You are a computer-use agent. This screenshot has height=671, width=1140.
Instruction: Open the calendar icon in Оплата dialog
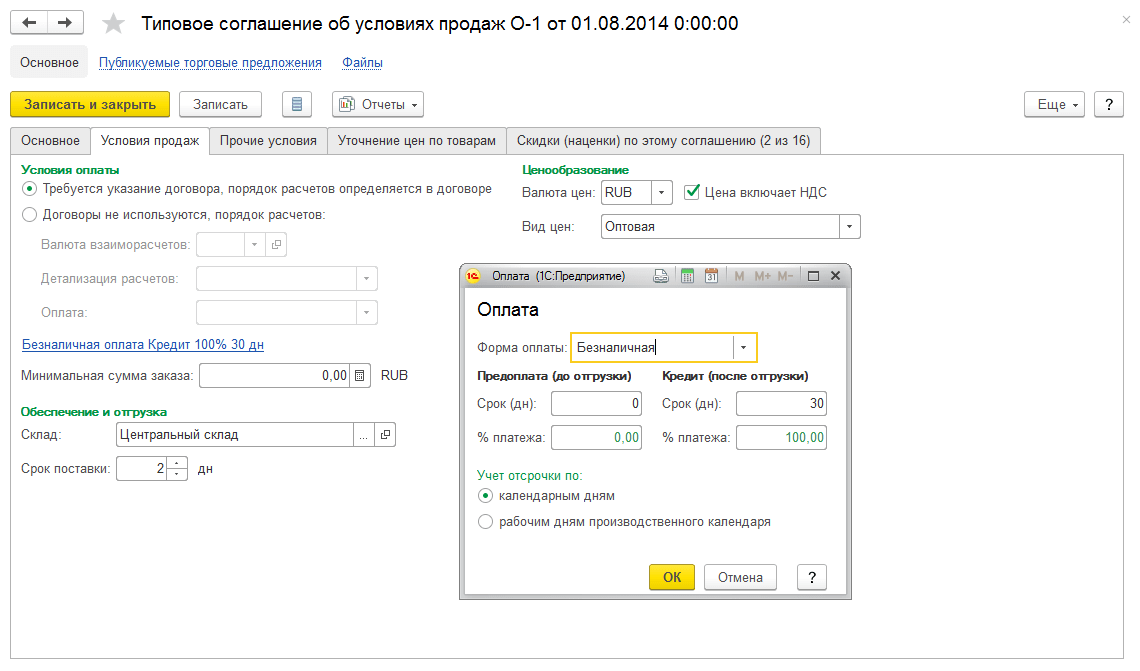point(712,276)
